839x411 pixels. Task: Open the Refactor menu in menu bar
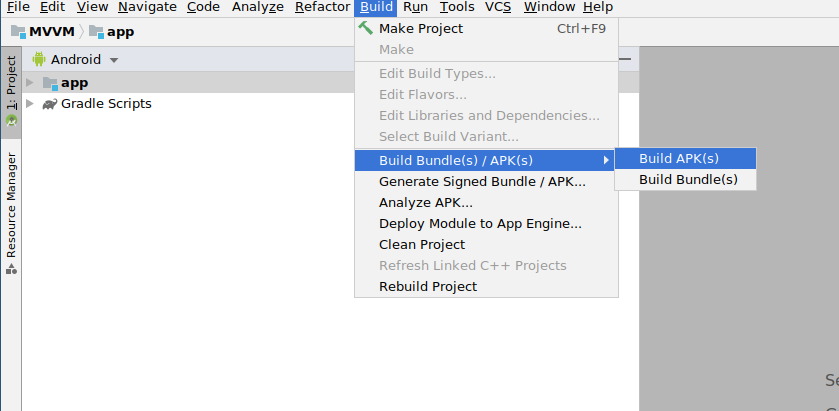(x=323, y=7)
